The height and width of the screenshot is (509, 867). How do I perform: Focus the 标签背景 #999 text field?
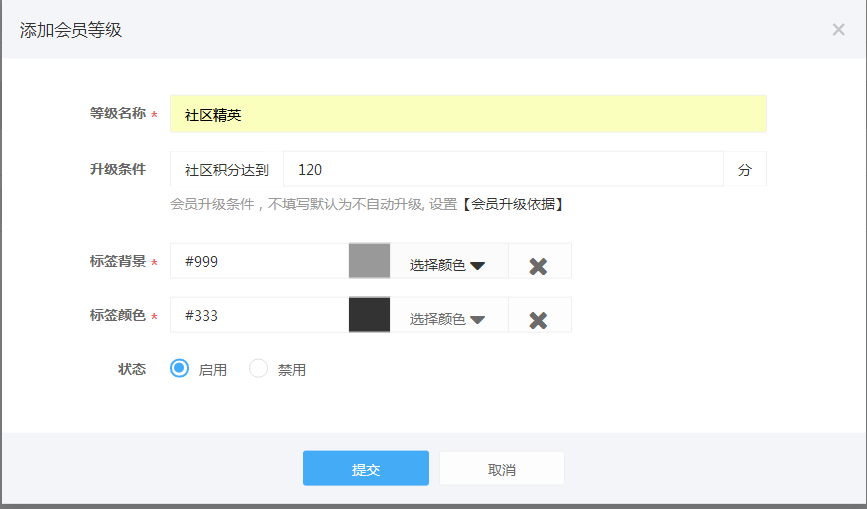pos(260,261)
